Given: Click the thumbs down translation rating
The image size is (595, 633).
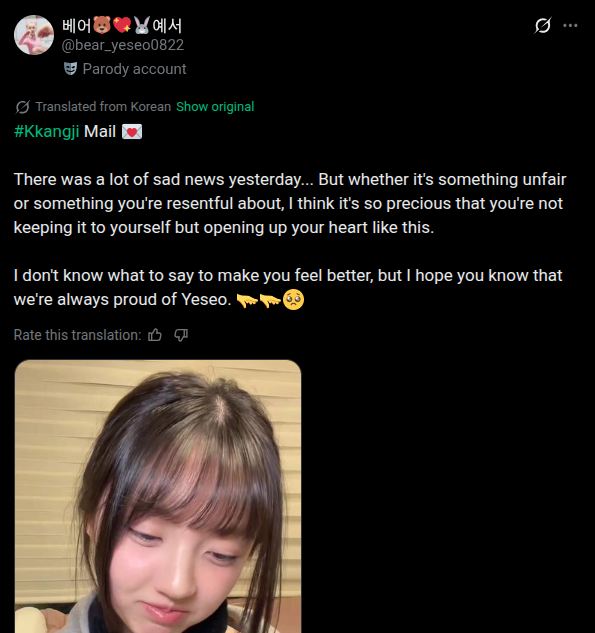Looking at the screenshot, I should pyautogui.click(x=181, y=335).
